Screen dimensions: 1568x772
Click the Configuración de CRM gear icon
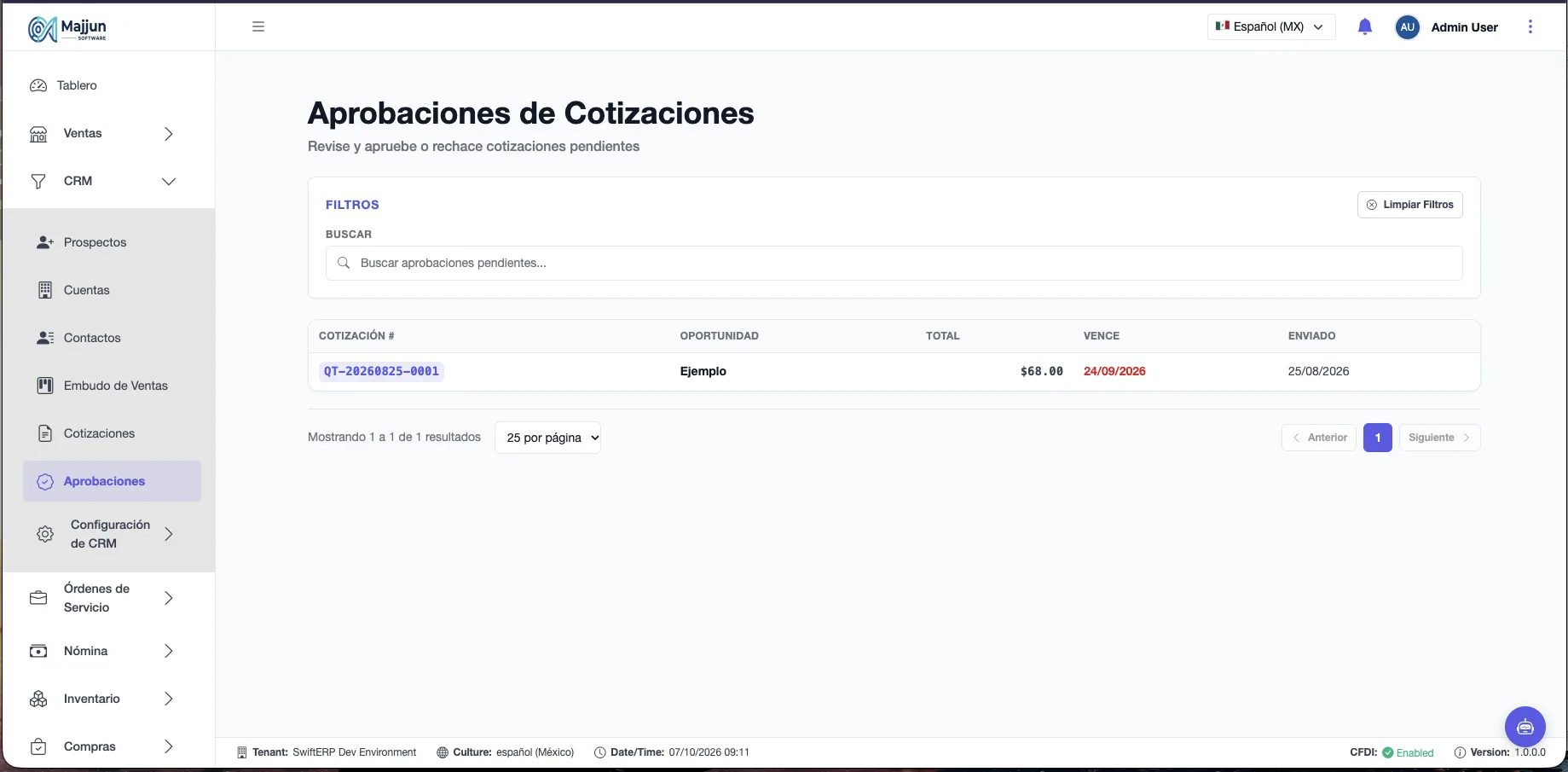click(45, 534)
